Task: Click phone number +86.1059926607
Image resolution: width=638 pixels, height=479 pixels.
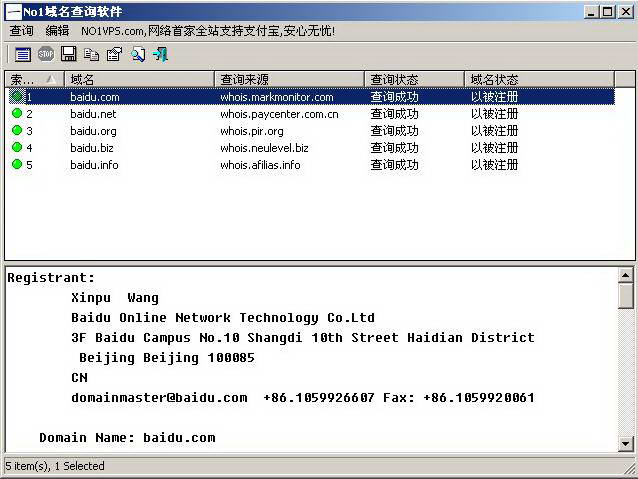Action: [319, 398]
